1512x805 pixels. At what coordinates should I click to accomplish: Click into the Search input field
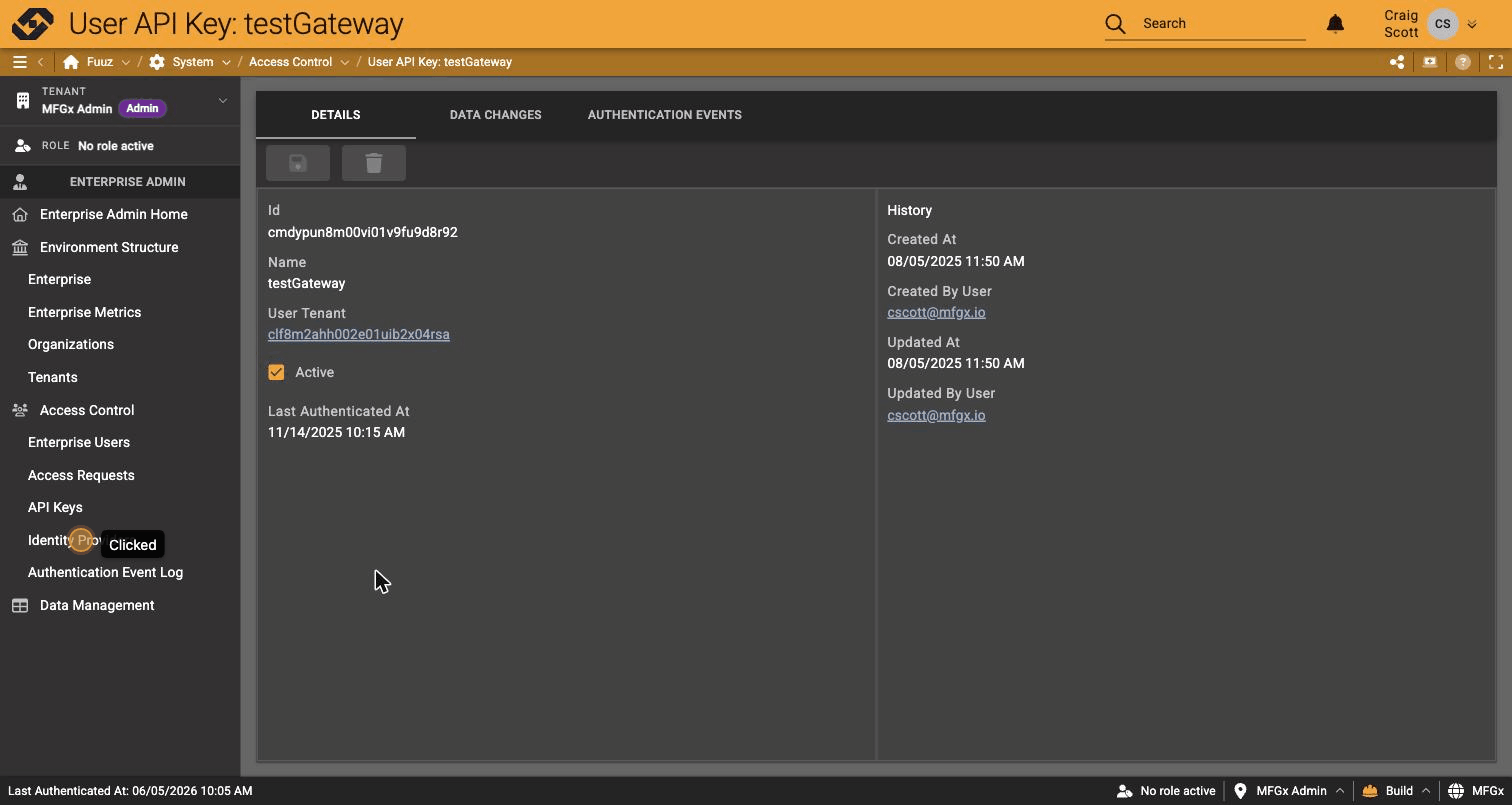point(1223,23)
